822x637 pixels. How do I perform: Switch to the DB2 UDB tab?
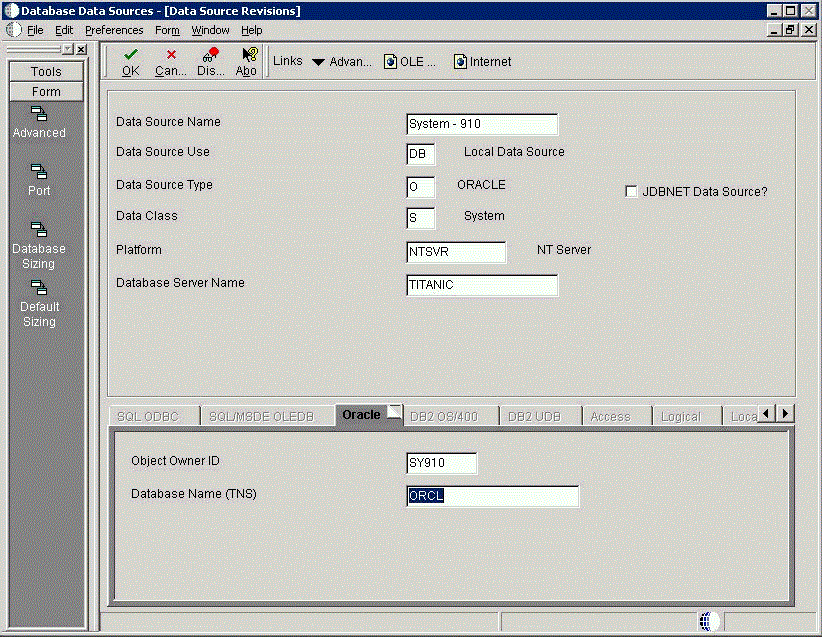click(540, 416)
